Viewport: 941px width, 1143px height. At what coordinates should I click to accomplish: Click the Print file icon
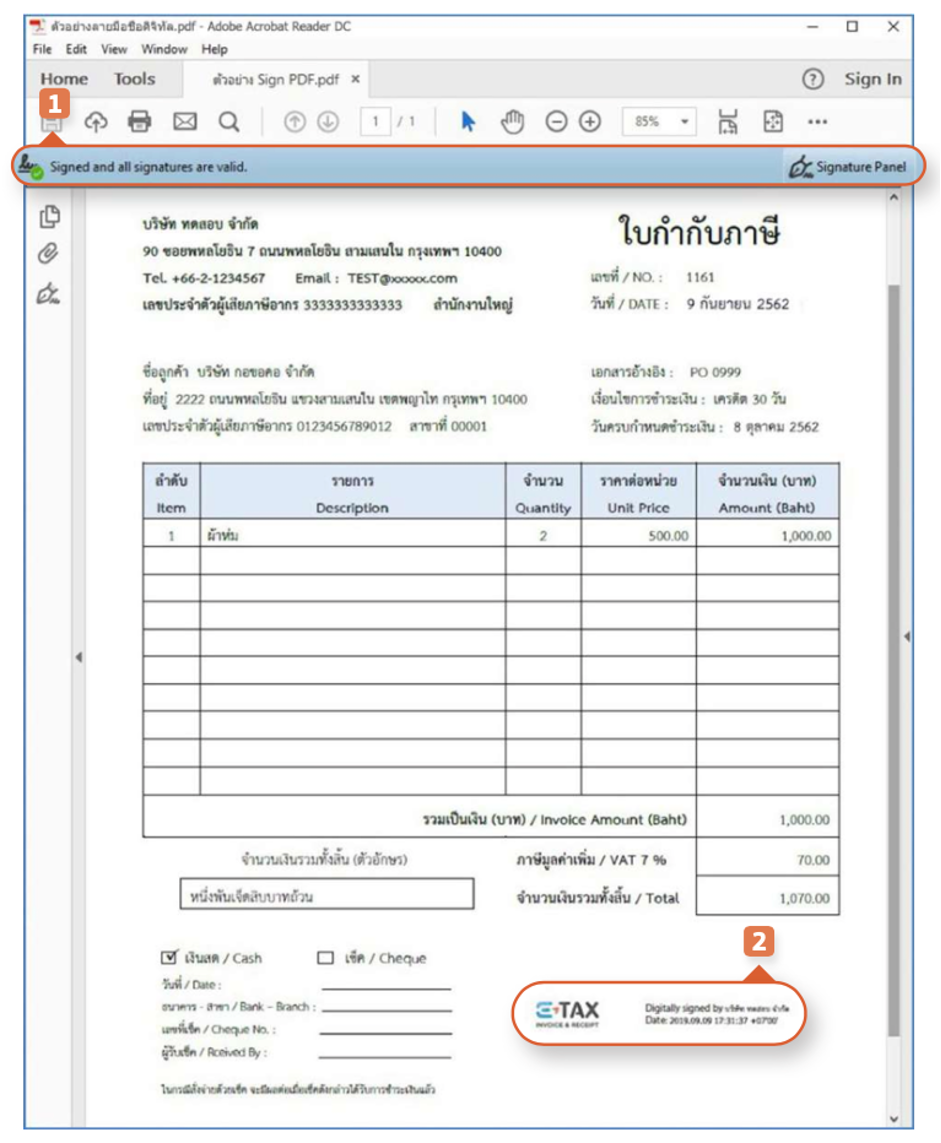(140, 122)
